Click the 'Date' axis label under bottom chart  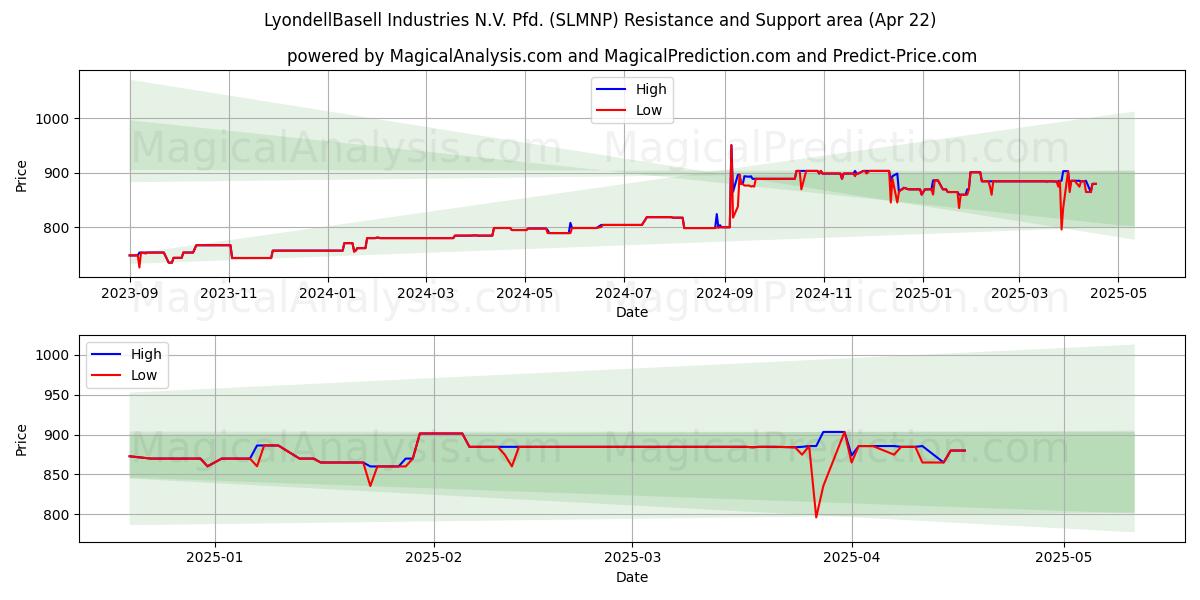(x=631, y=577)
